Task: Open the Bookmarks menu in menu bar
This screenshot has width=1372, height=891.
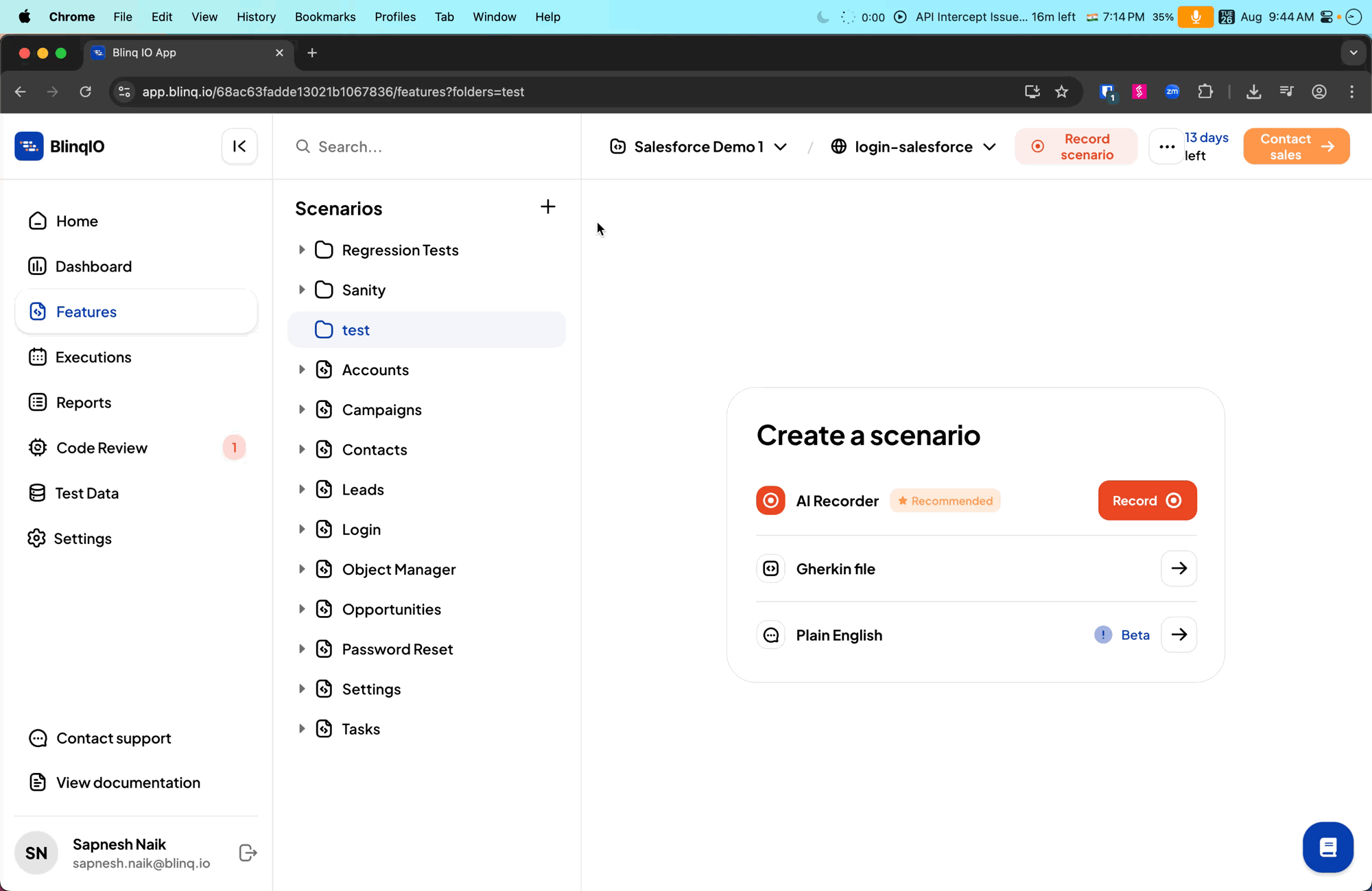Action: click(325, 16)
